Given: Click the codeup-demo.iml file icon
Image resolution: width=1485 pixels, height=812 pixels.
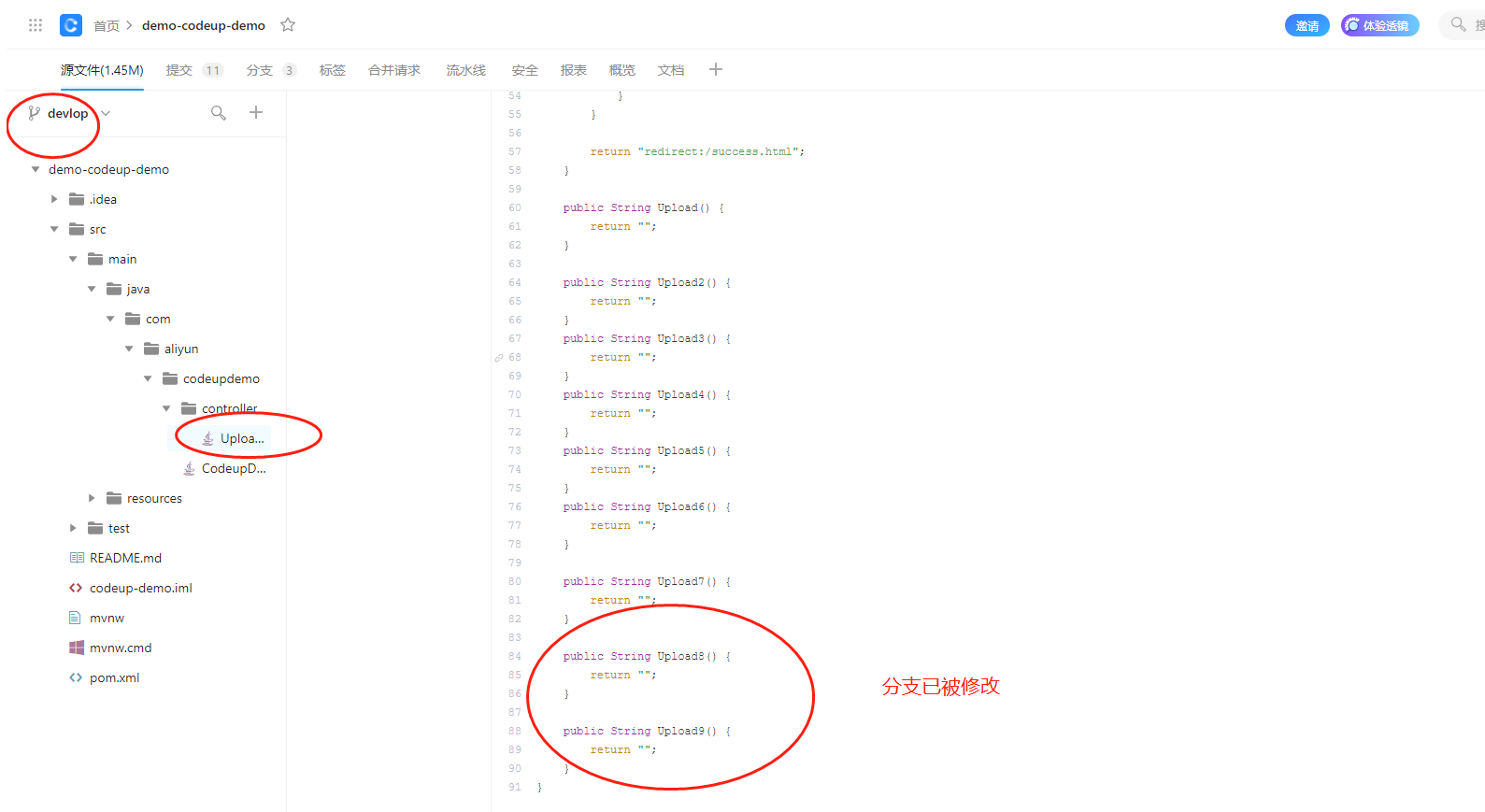Looking at the screenshot, I should (x=76, y=588).
